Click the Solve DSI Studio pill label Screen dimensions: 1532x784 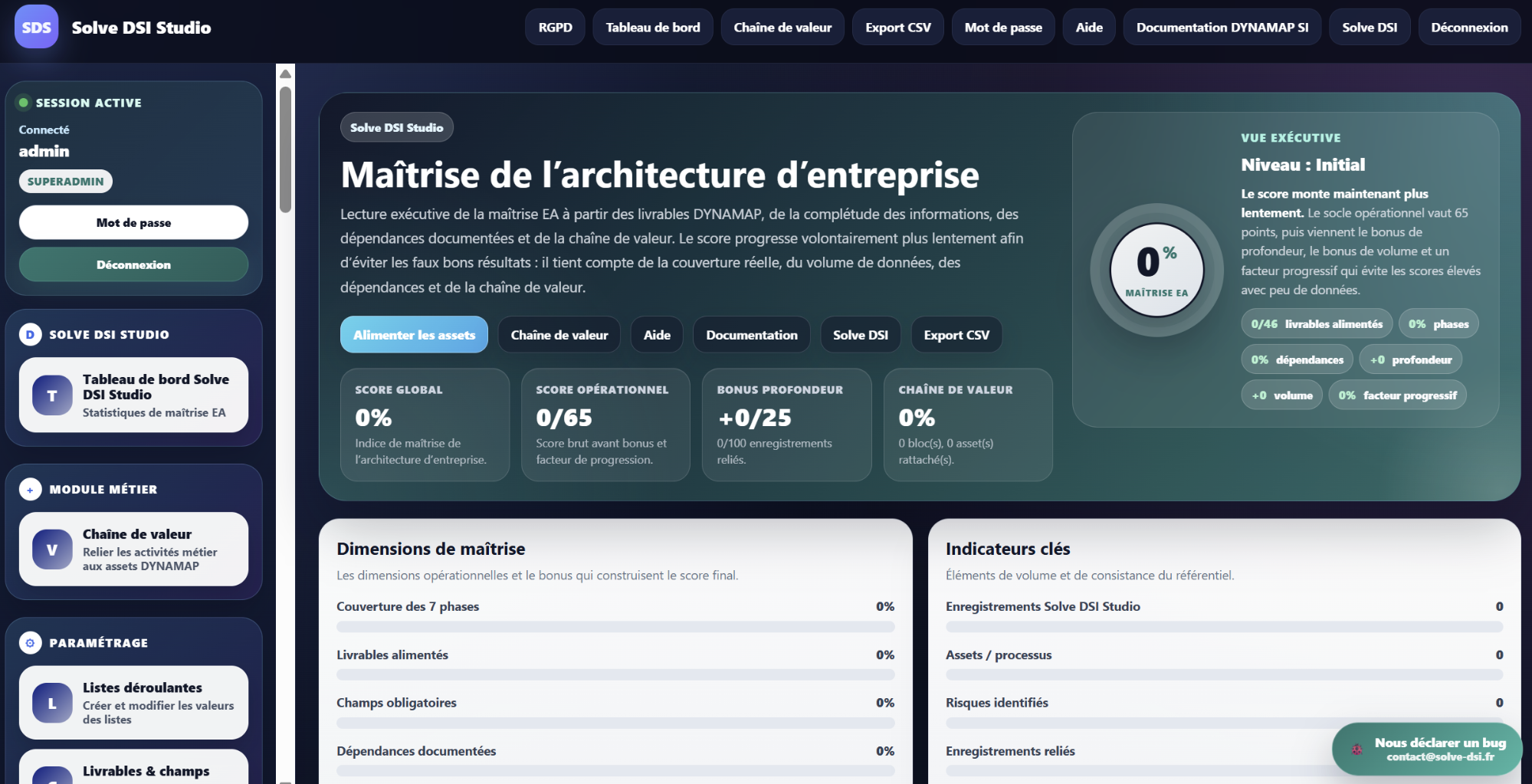coord(397,127)
